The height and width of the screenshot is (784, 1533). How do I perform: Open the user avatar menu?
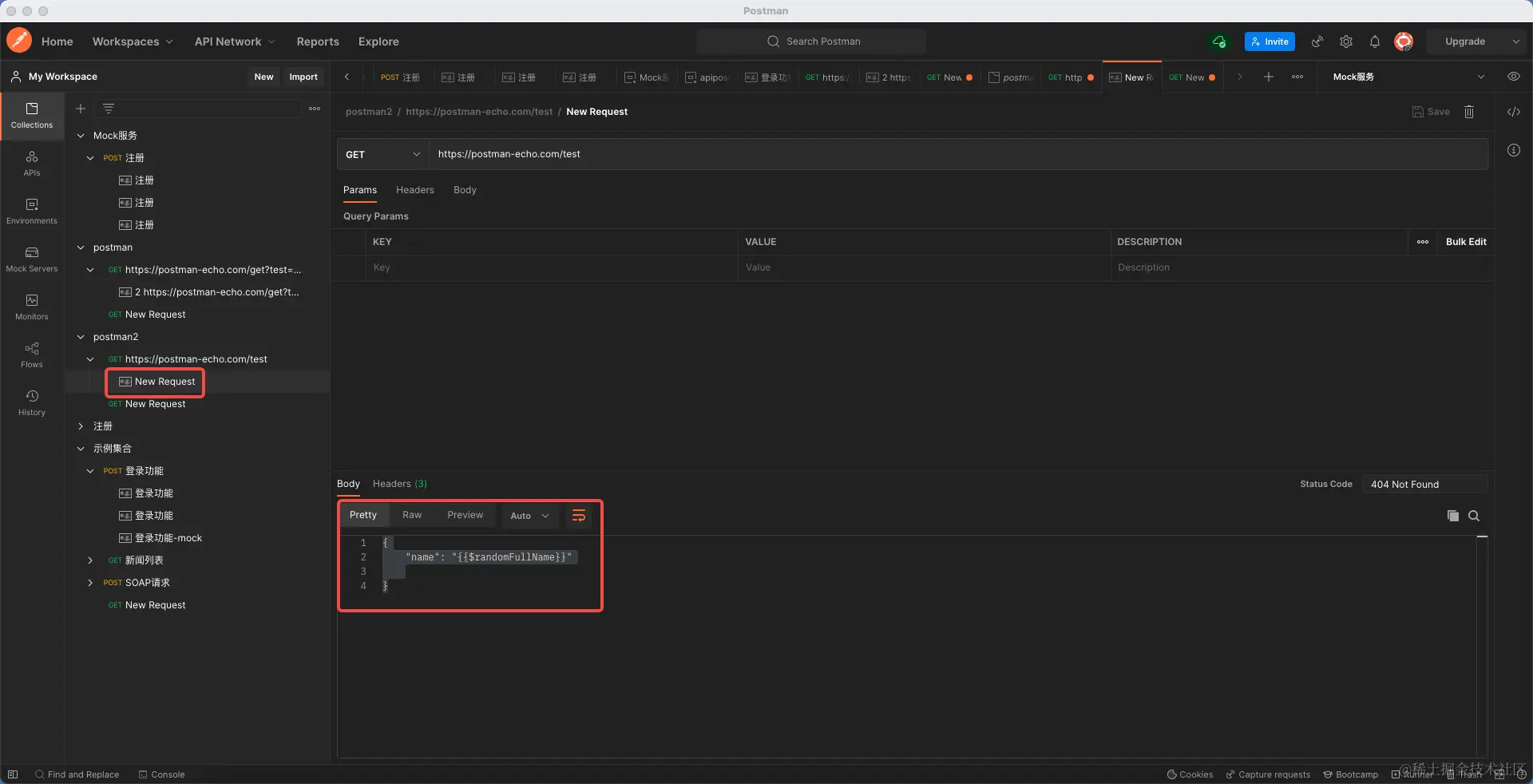1404,42
